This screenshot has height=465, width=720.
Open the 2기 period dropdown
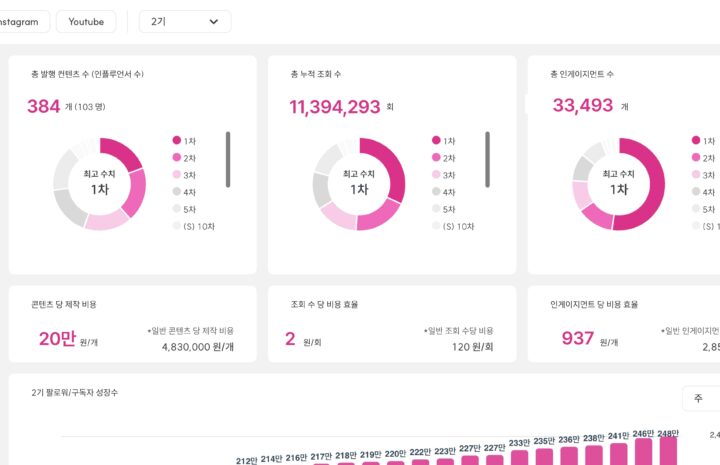[185, 22]
